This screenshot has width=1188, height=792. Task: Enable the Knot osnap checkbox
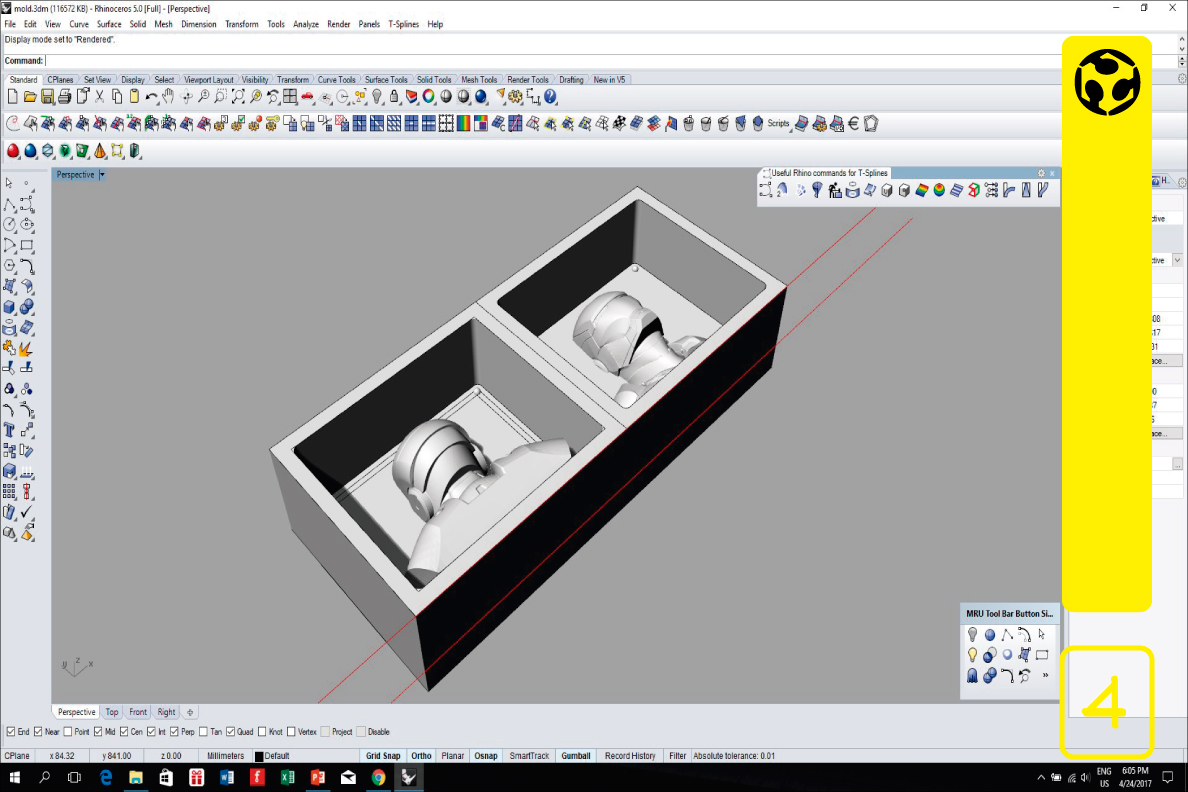click(262, 732)
